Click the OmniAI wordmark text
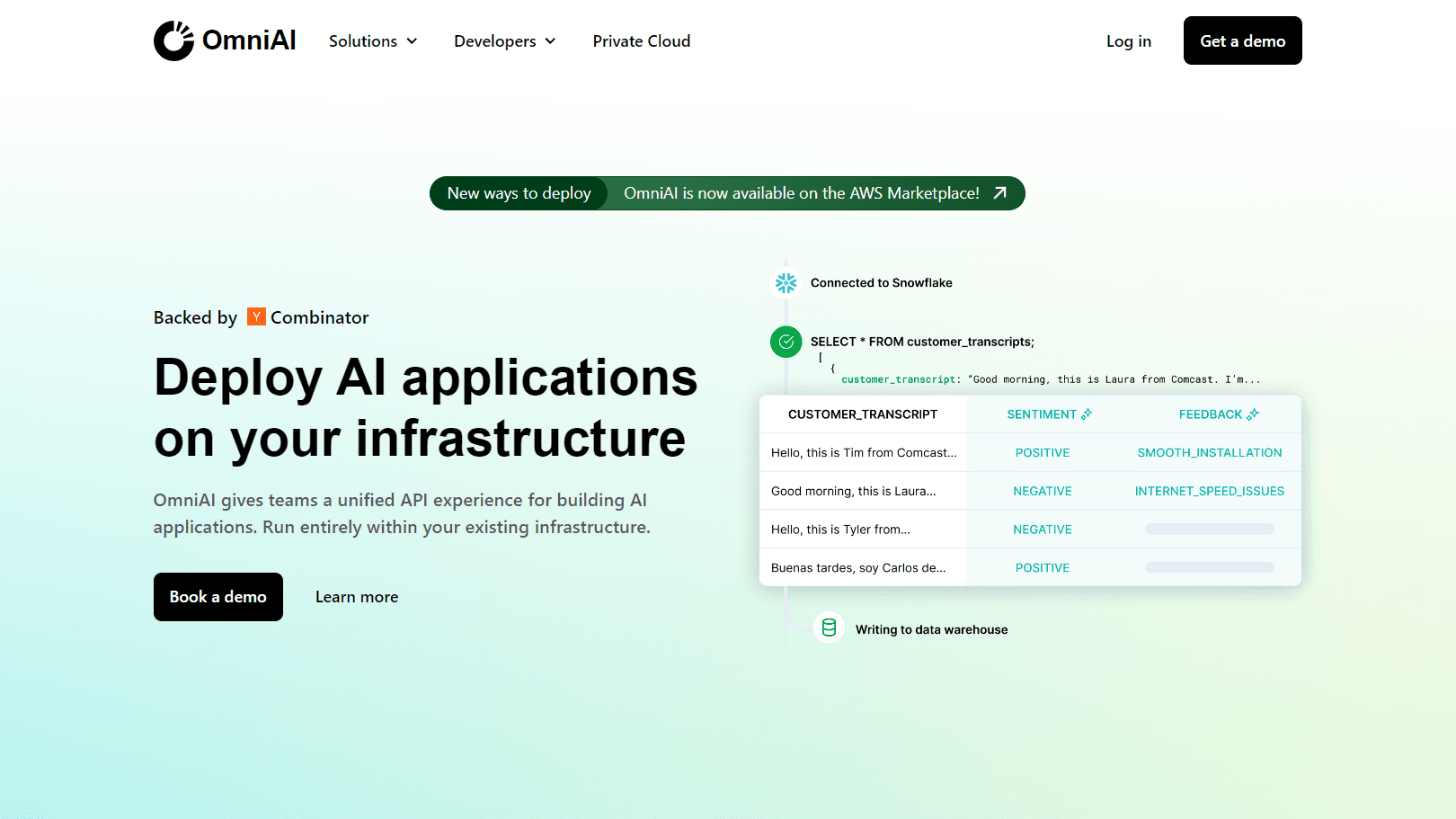1456x819 pixels. [x=249, y=40]
